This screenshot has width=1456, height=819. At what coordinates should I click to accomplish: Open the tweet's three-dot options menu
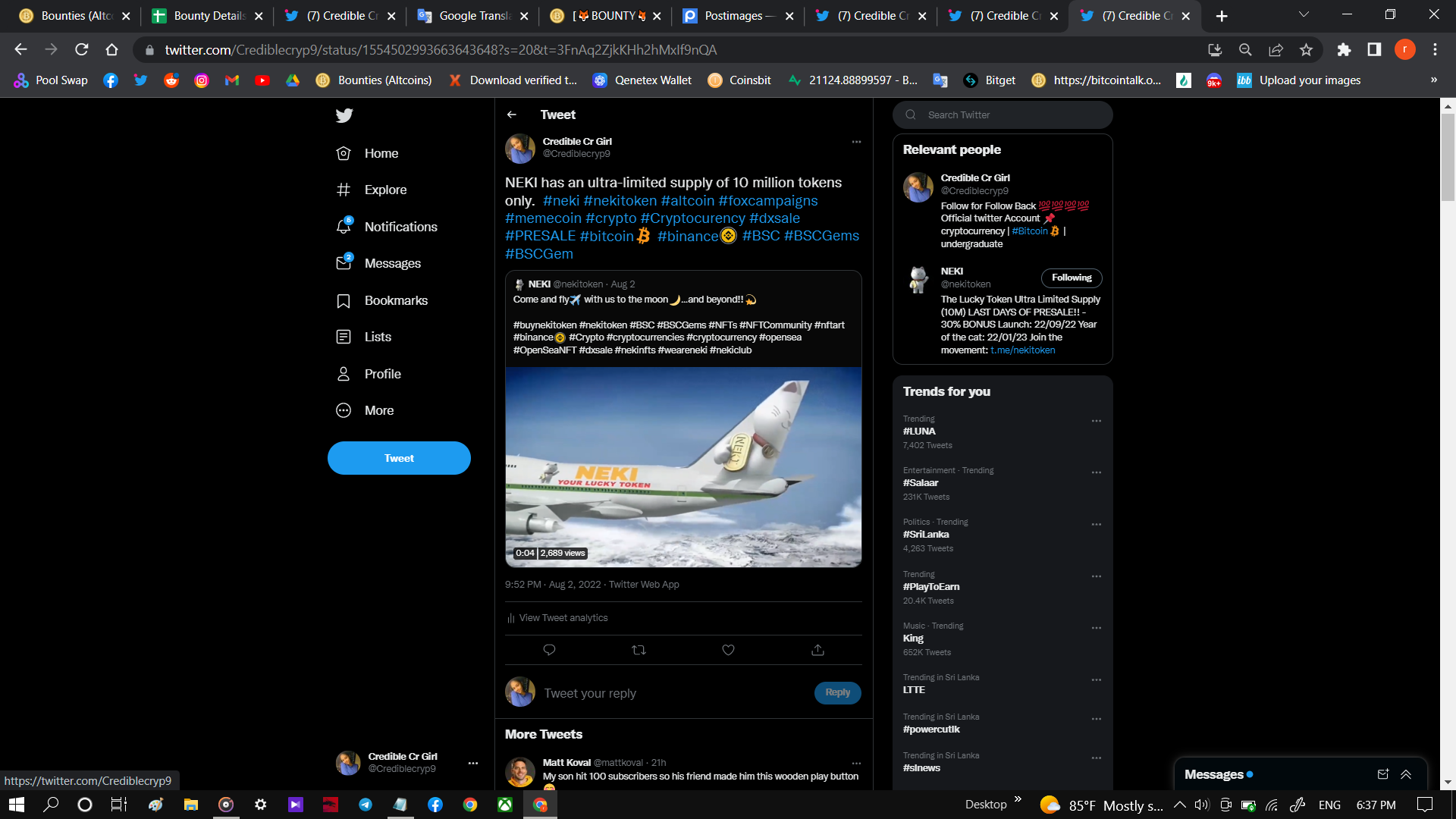pyautogui.click(x=856, y=142)
